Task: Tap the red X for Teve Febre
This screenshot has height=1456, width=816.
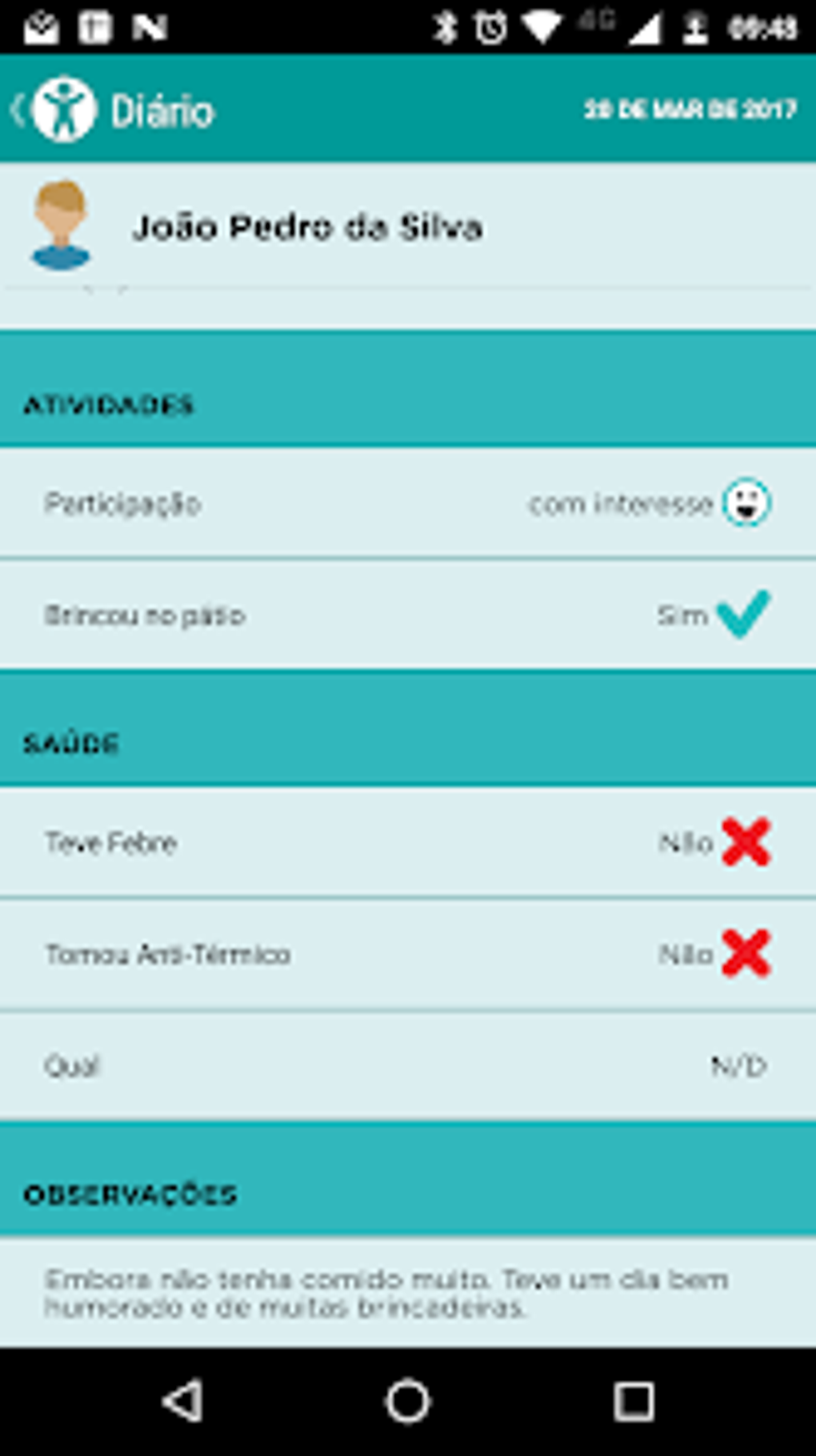Action: [746, 842]
